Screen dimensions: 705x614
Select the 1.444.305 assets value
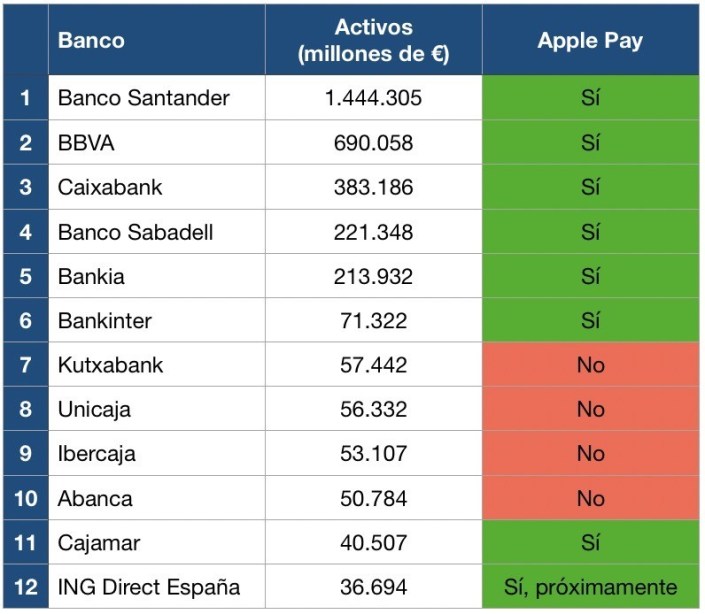point(373,98)
